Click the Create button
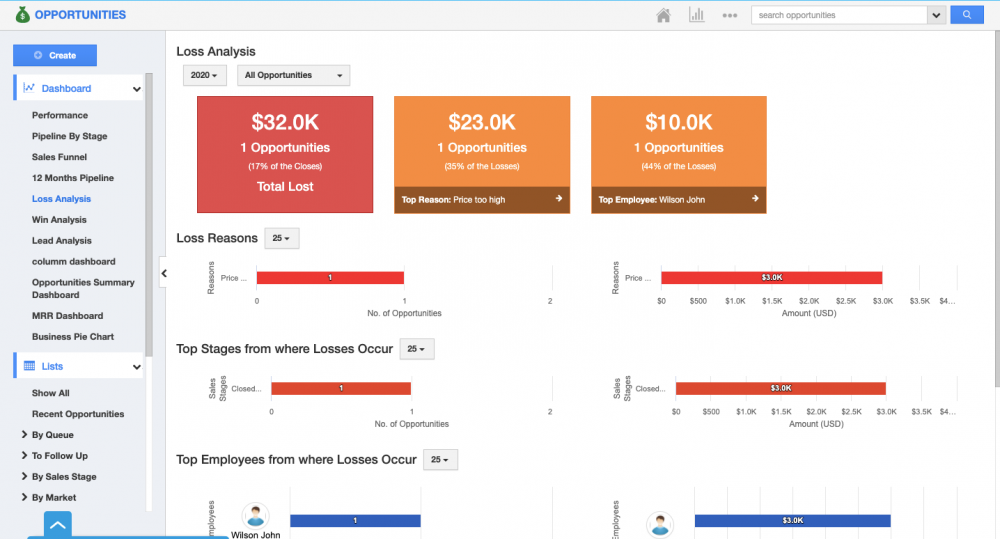This screenshot has height=539, width=1000. pyautogui.click(x=55, y=55)
